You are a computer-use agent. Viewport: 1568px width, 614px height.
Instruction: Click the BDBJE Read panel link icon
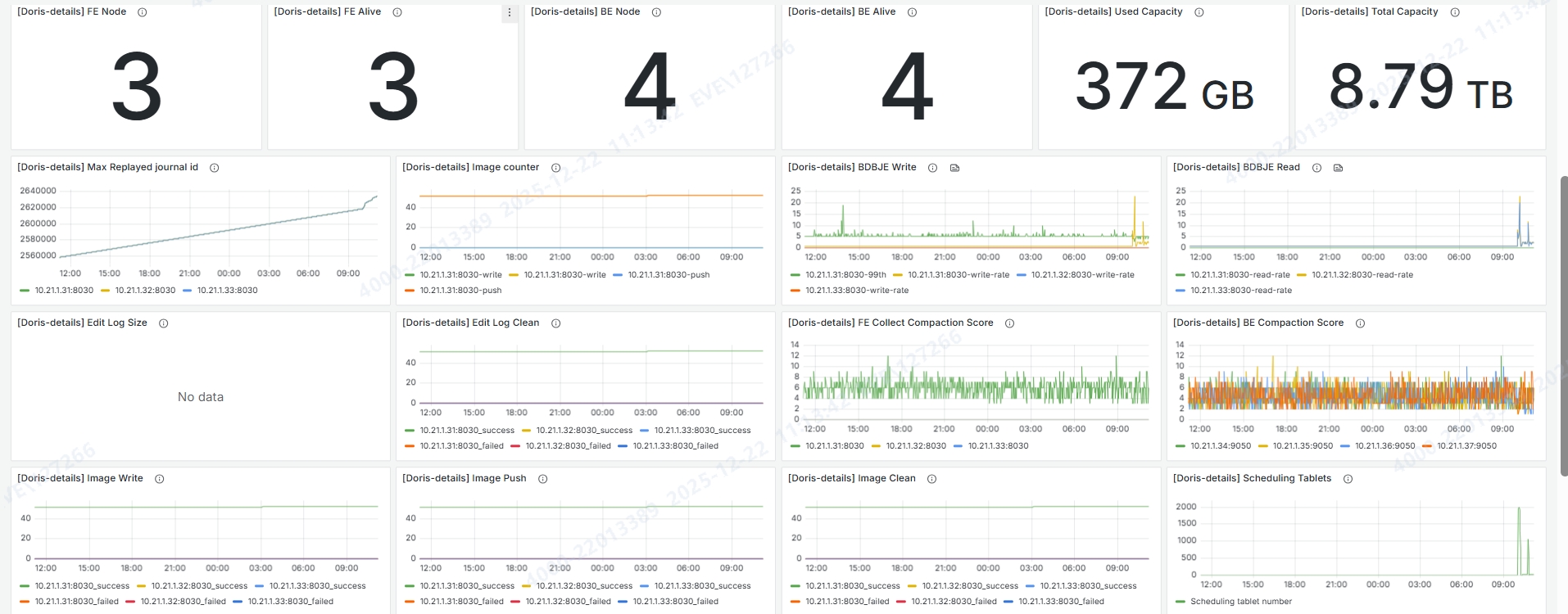pyautogui.click(x=1338, y=168)
